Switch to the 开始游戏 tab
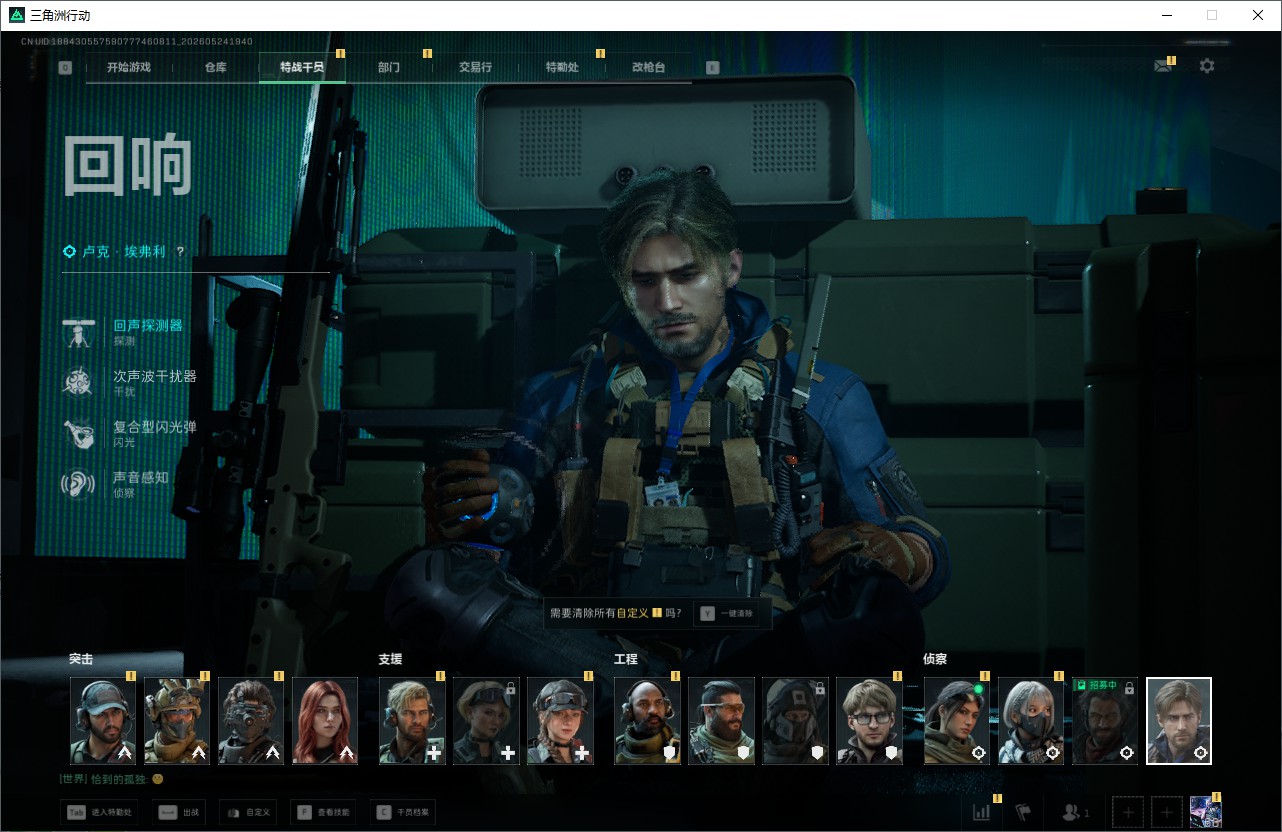The height and width of the screenshot is (832, 1282). pyautogui.click(x=129, y=67)
